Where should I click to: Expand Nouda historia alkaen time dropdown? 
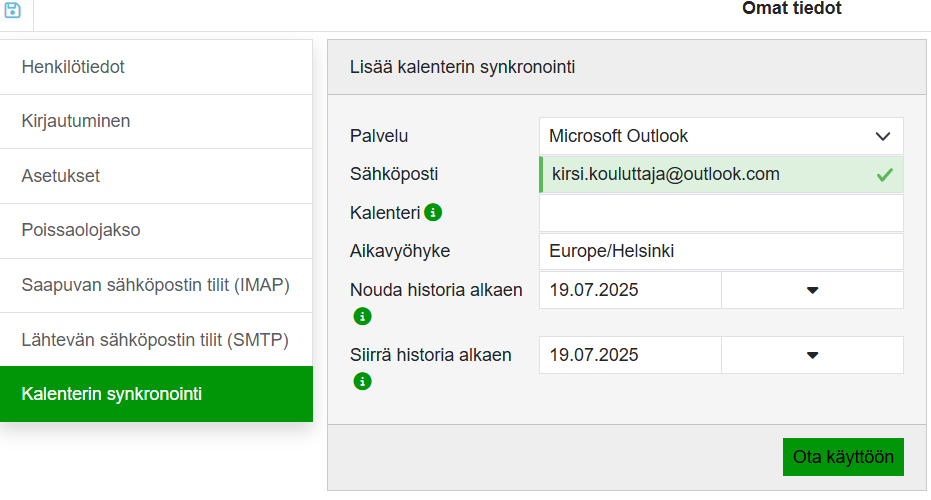click(x=812, y=290)
